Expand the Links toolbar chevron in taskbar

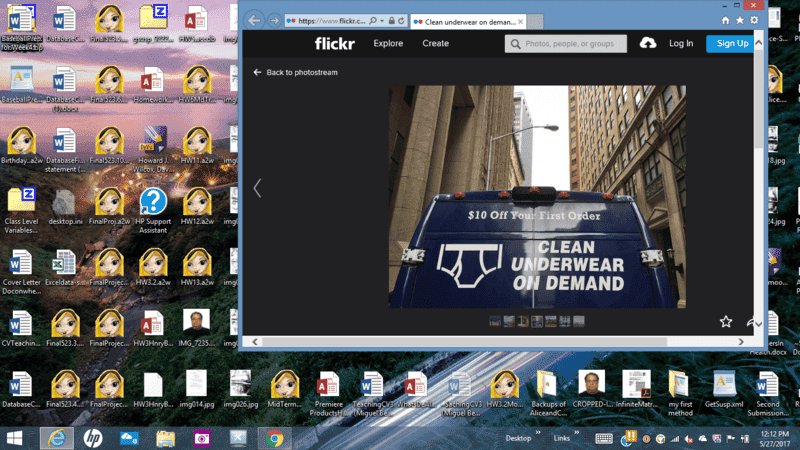(x=577, y=433)
